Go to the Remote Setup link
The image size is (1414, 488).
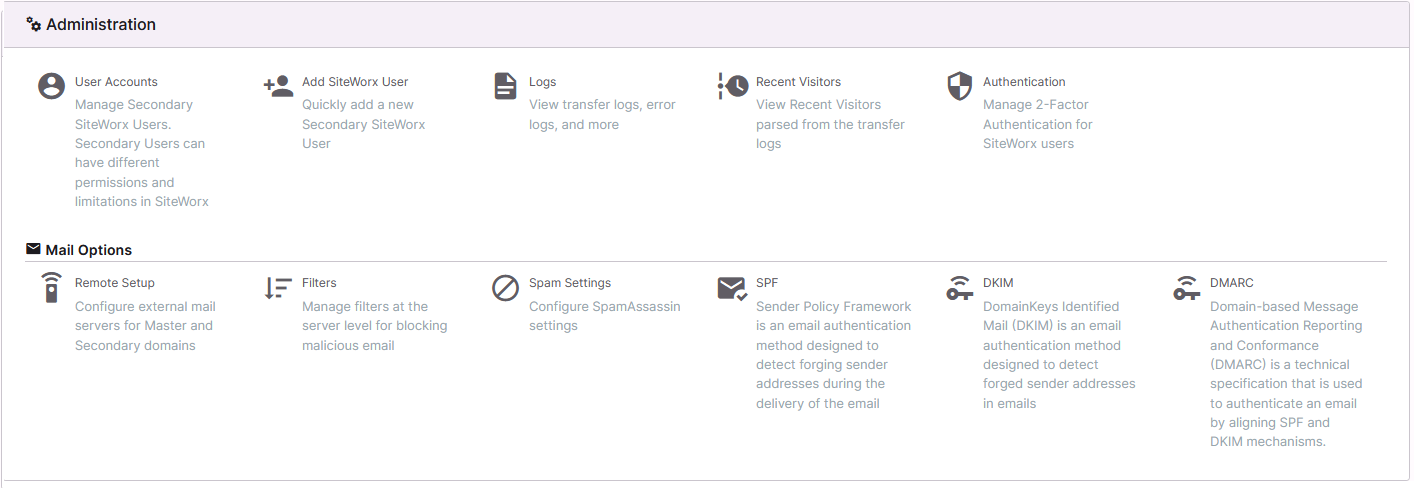115,283
